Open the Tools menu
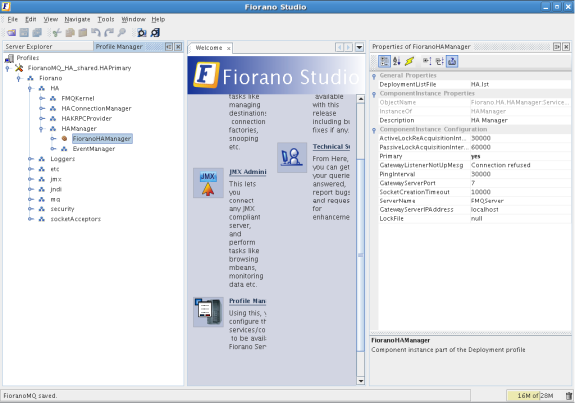Image resolution: width=575 pixels, height=403 pixels. (x=106, y=19)
